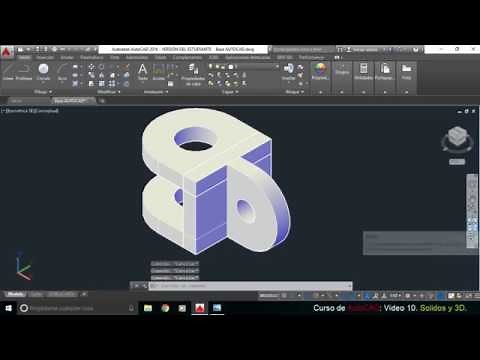Open the AutoCAD application menu (red A)
This screenshot has width=480, height=360.
click(7, 53)
